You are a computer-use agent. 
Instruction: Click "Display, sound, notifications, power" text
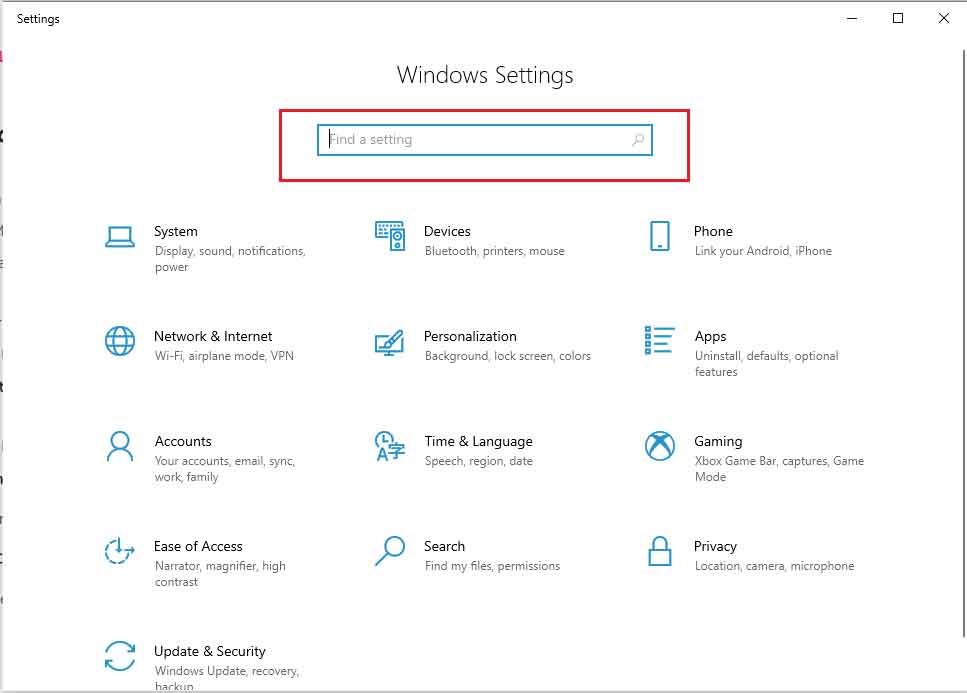point(230,259)
